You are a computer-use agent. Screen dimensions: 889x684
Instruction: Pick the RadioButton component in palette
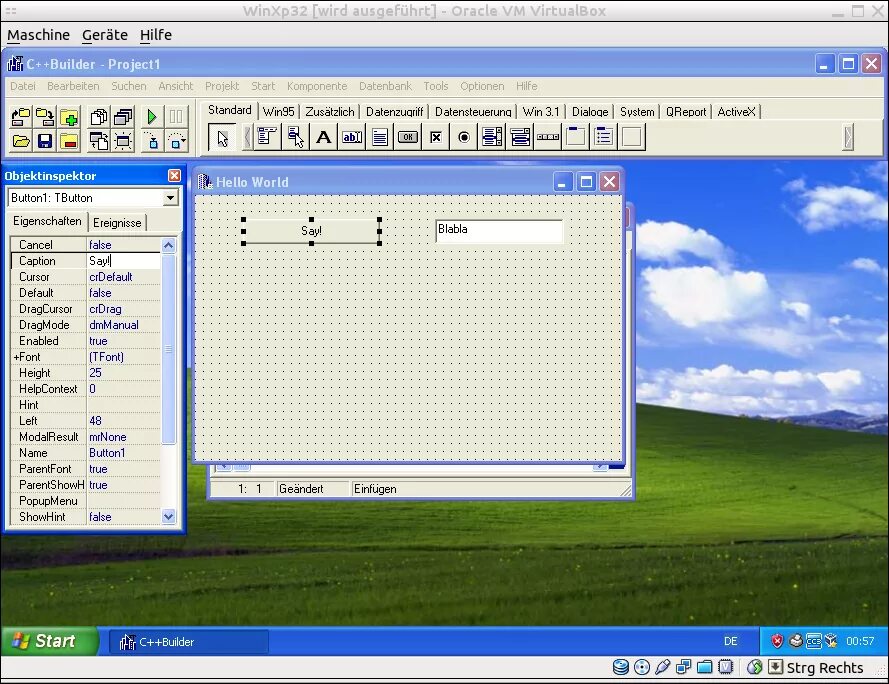[x=464, y=137]
